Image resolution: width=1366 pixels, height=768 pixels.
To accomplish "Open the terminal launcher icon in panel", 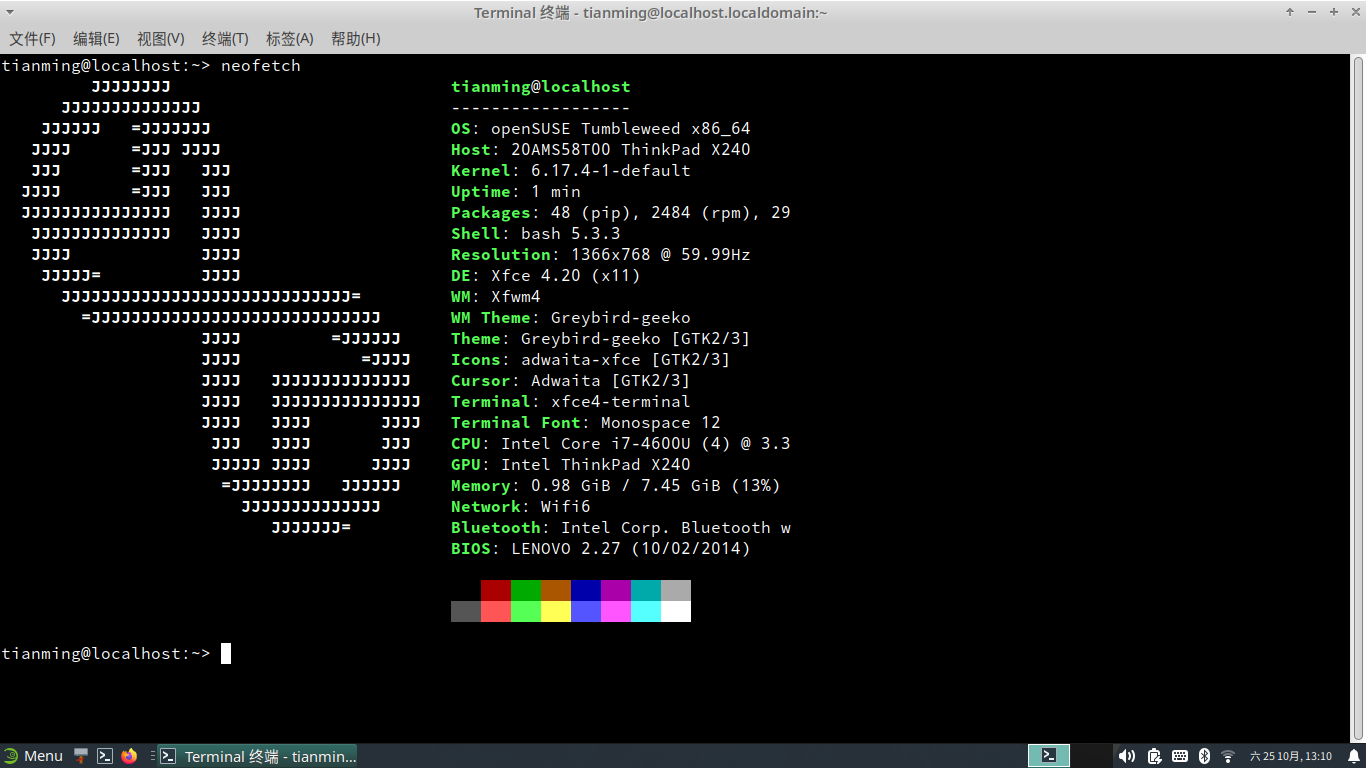I will tap(105, 756).
